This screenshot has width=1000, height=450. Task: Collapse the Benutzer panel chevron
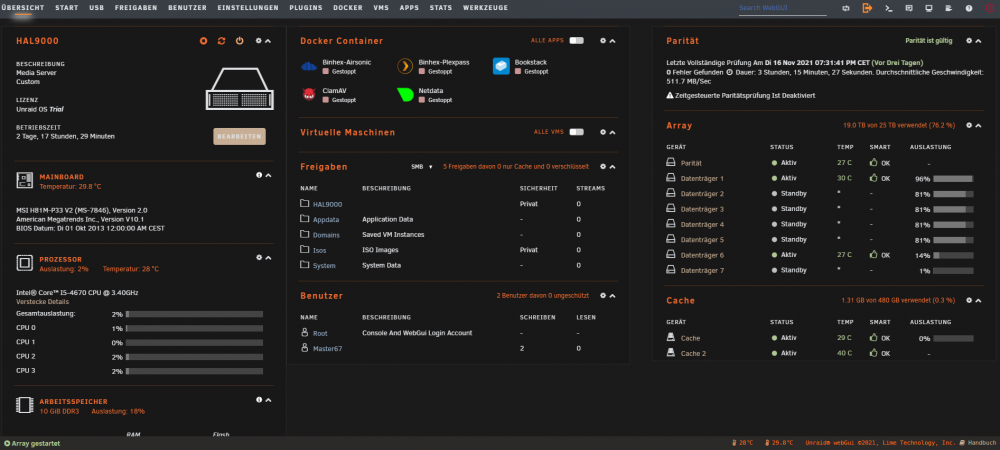[x=612, y=296]
